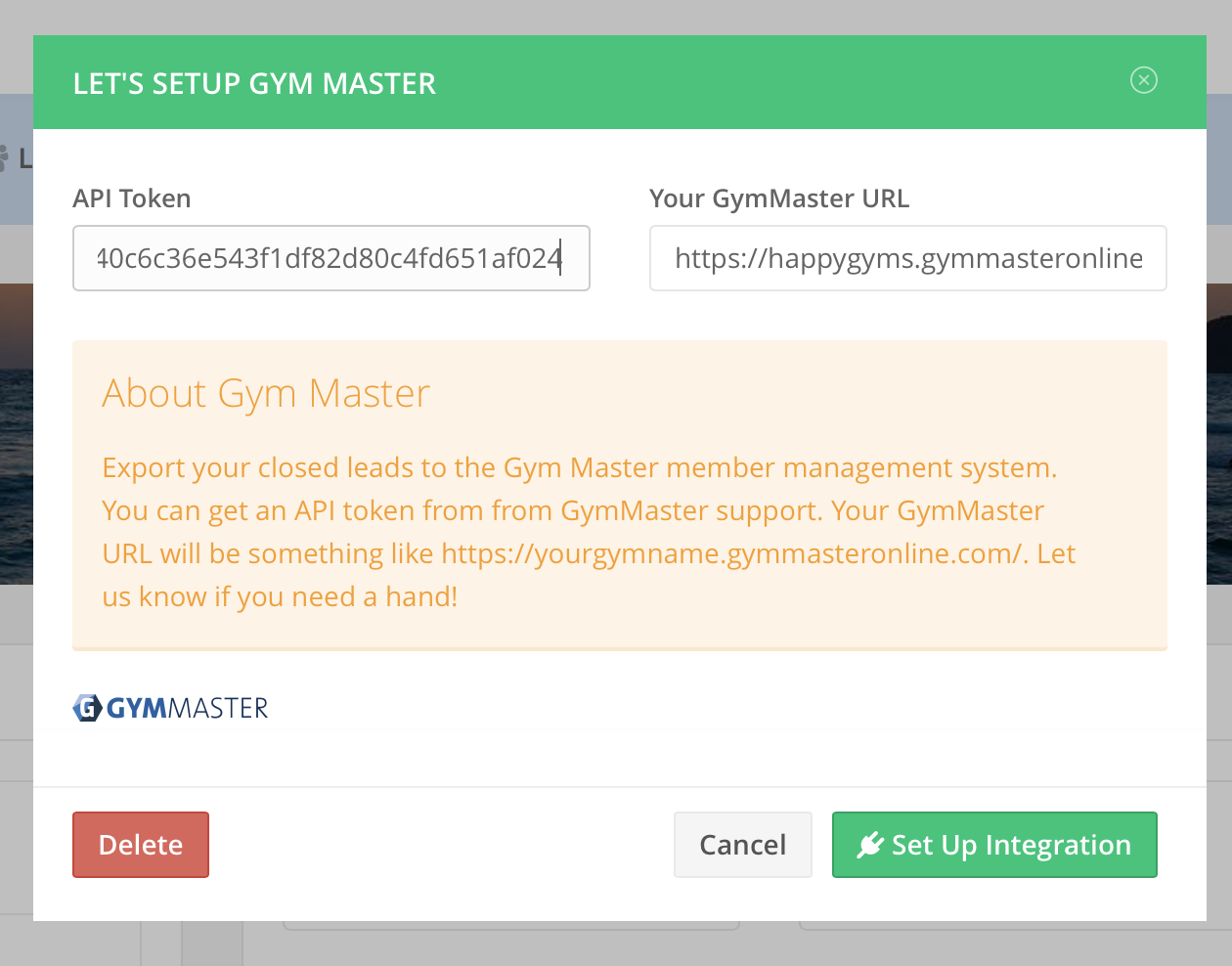Focus the Your GymMaster URL field

[907, 258]
